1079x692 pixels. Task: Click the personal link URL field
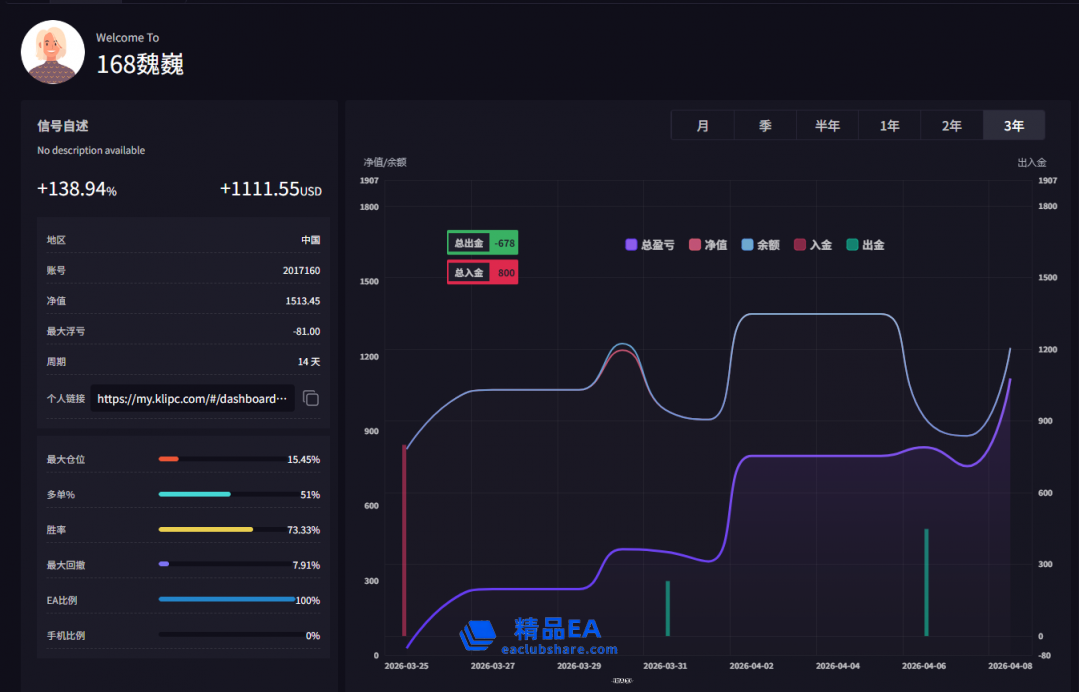[192, 398]
